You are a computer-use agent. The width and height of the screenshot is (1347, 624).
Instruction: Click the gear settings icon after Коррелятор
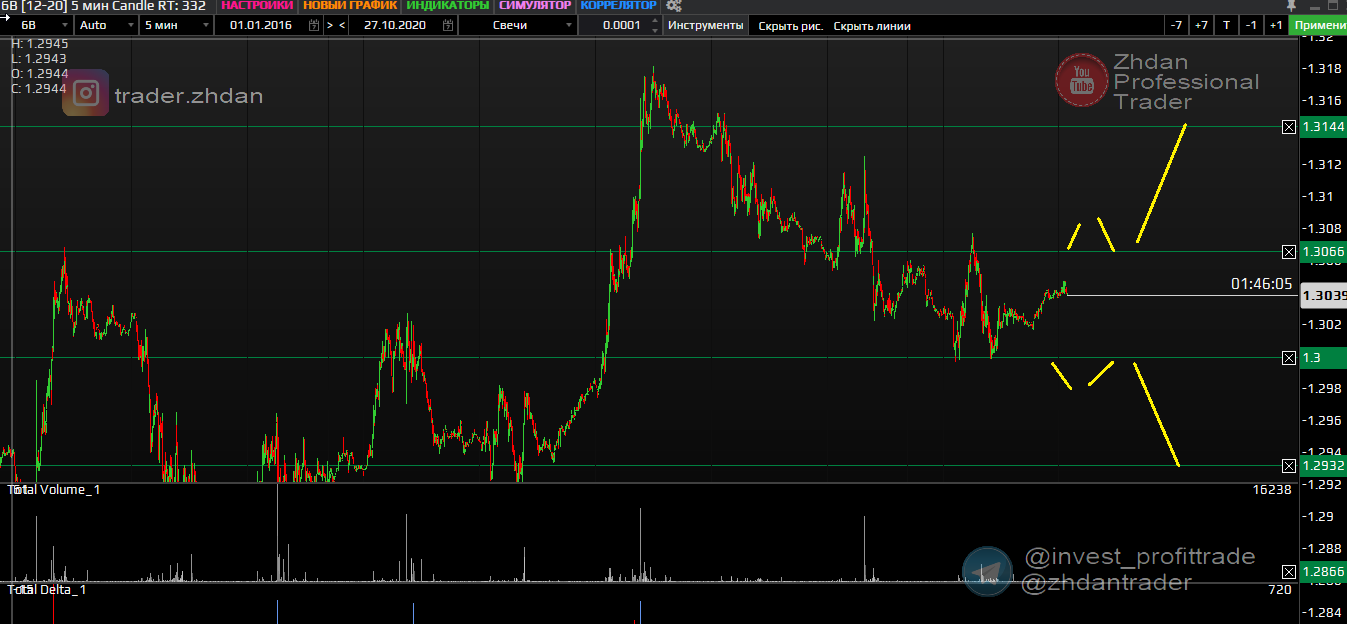pos(673,6)
